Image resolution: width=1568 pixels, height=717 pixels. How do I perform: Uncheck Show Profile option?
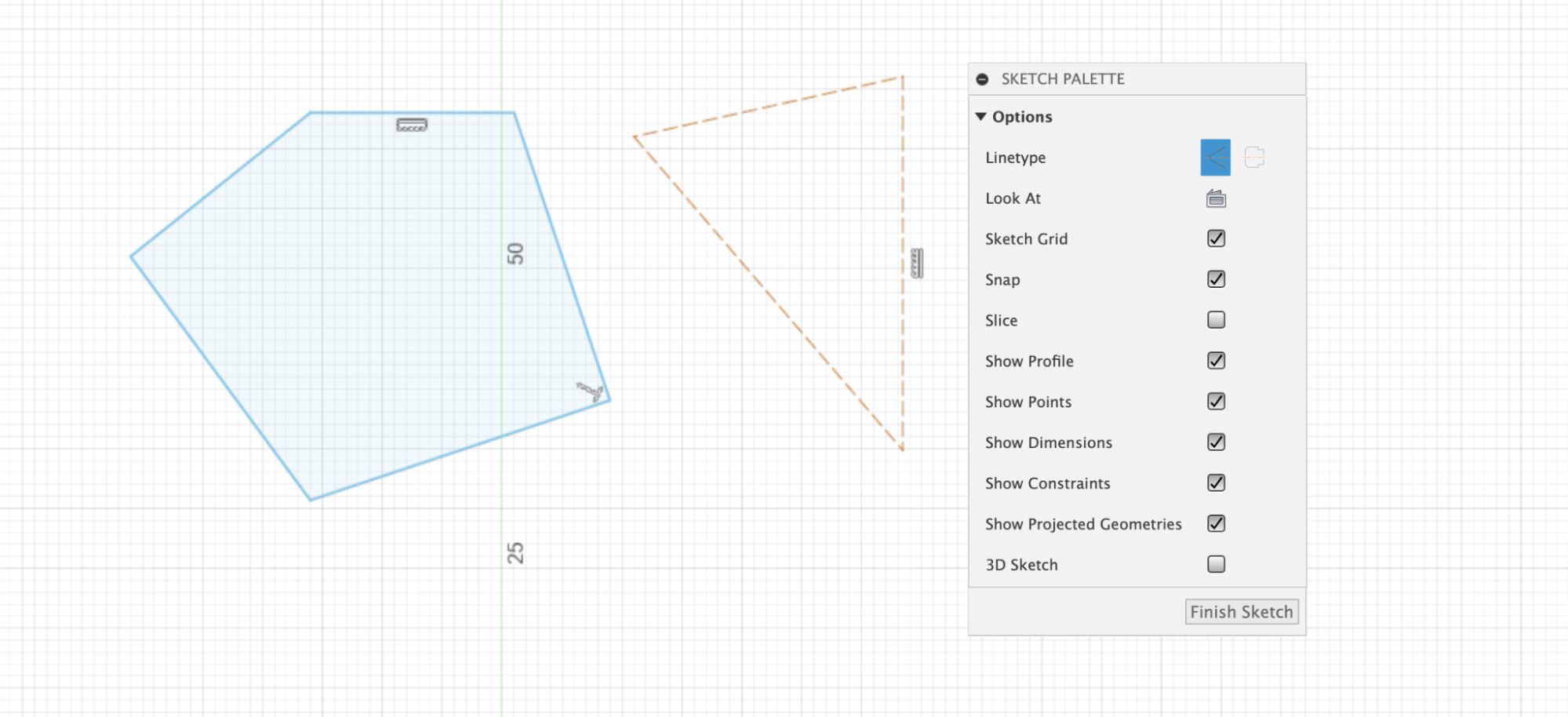tap(1216, 361)
